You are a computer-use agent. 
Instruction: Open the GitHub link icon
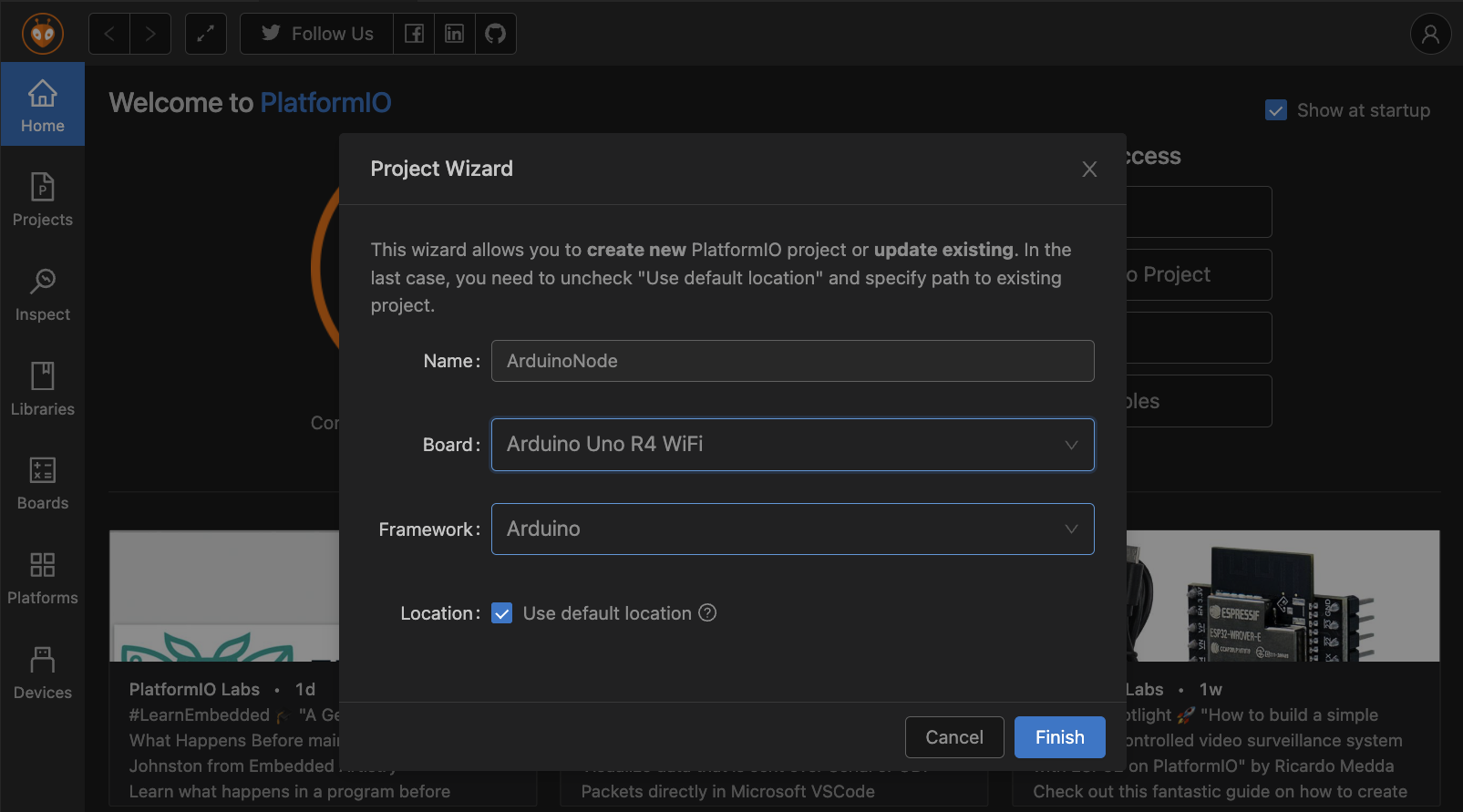pos(495,34)
